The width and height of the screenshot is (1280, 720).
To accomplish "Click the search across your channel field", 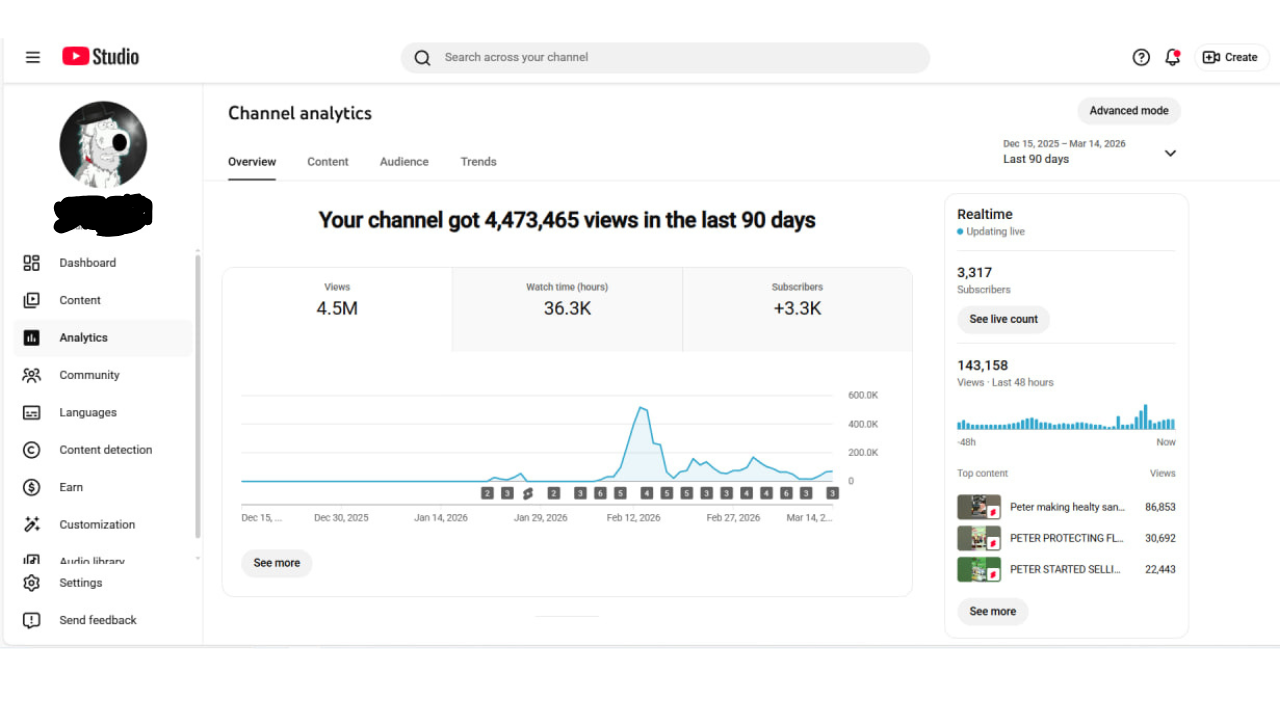I will 665,57.
